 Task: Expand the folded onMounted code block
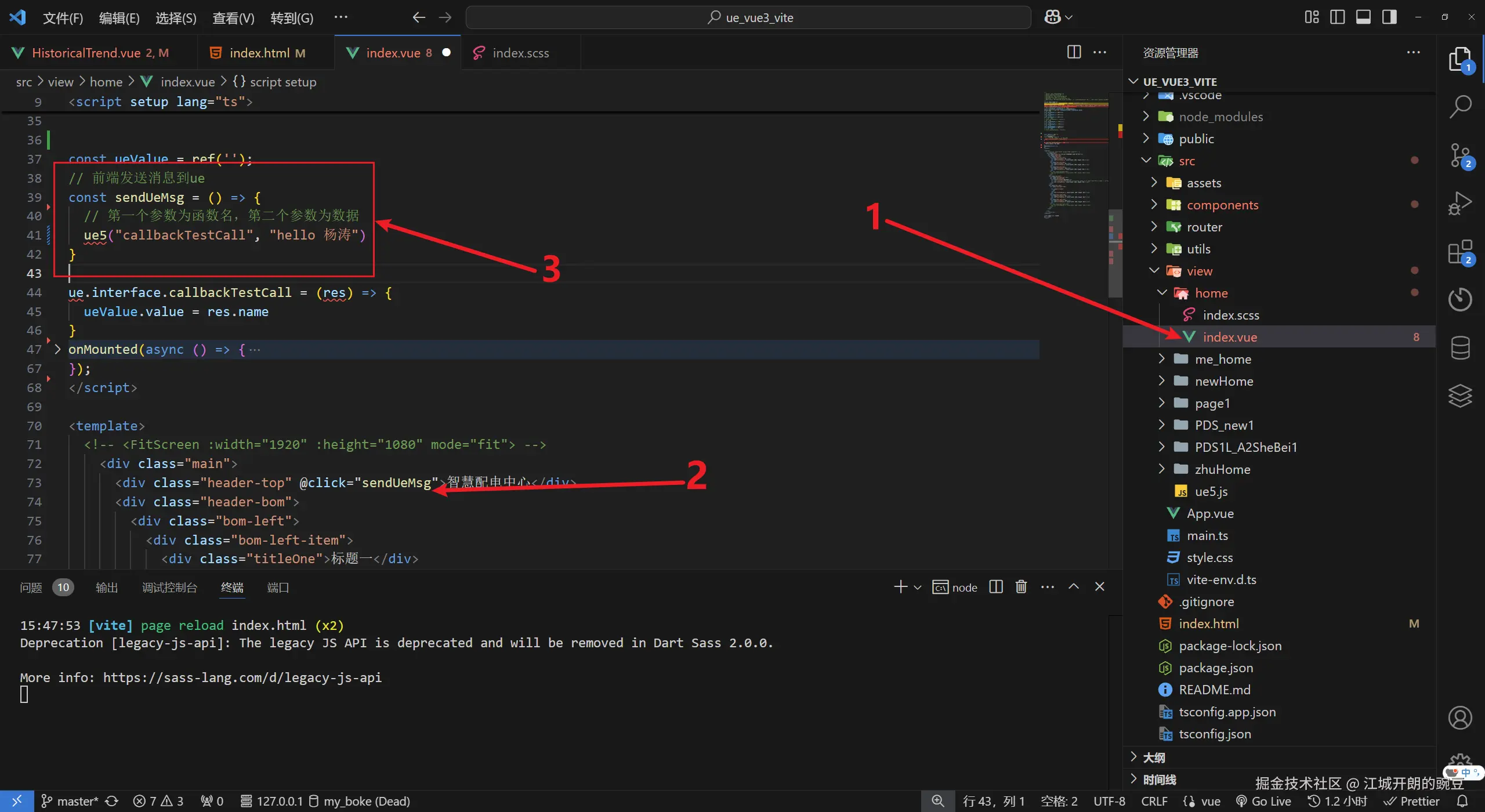[57, 349]
